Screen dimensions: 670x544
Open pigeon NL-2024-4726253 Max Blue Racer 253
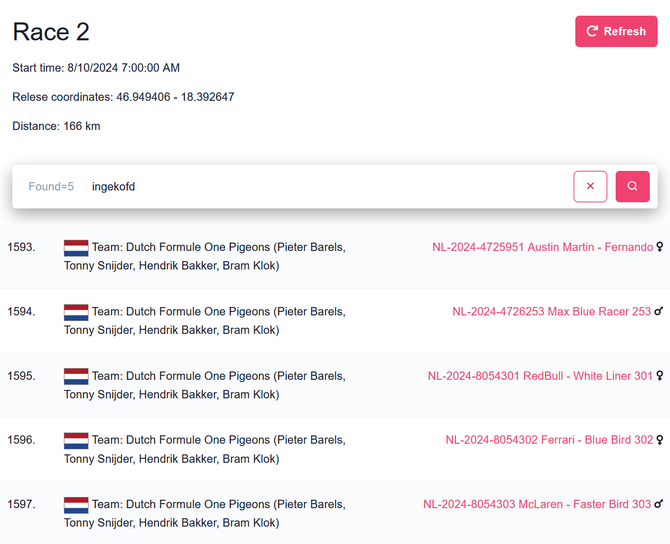(551, 311)
